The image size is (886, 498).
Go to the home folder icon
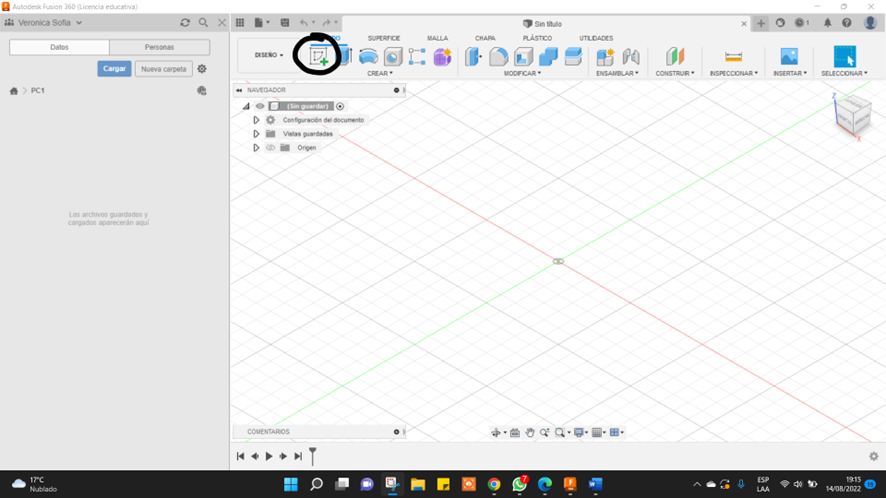(14, 90)
